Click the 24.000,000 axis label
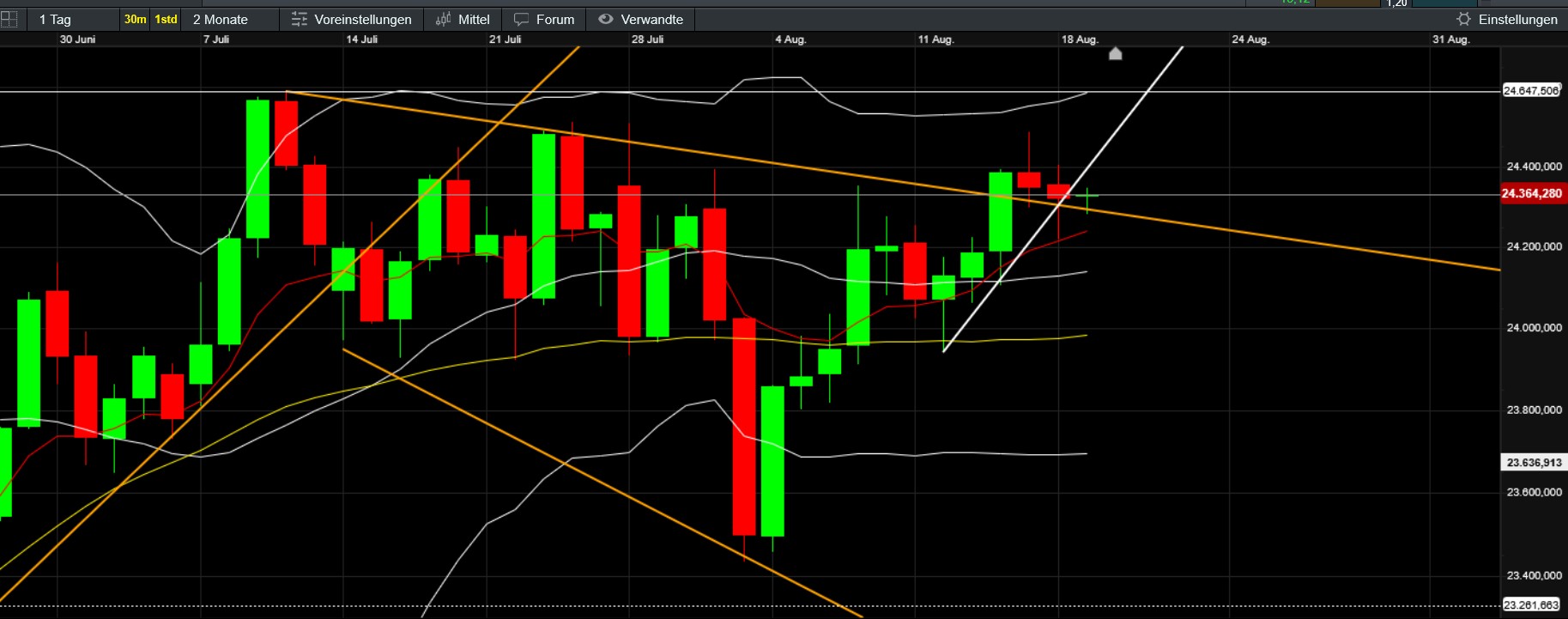Screen dimensions: 1568x619 1534,328
